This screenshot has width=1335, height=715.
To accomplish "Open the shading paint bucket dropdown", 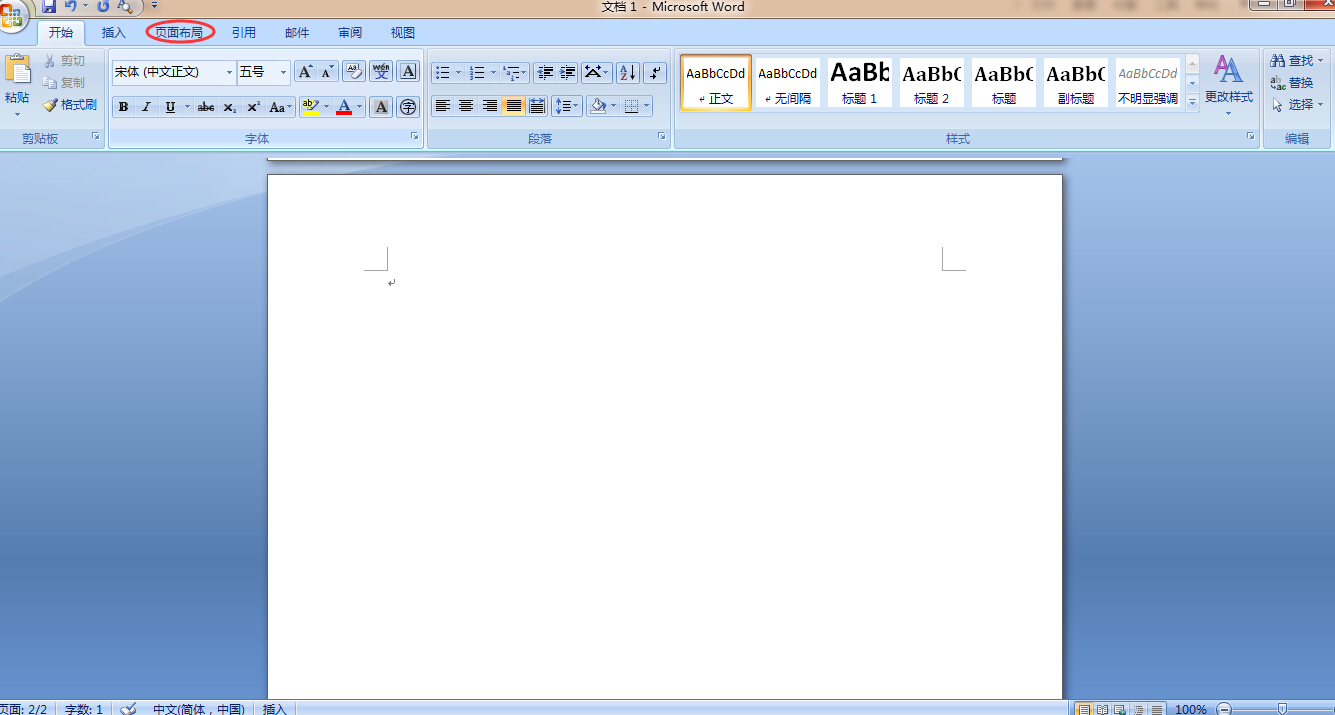I will tap(612, 106).
